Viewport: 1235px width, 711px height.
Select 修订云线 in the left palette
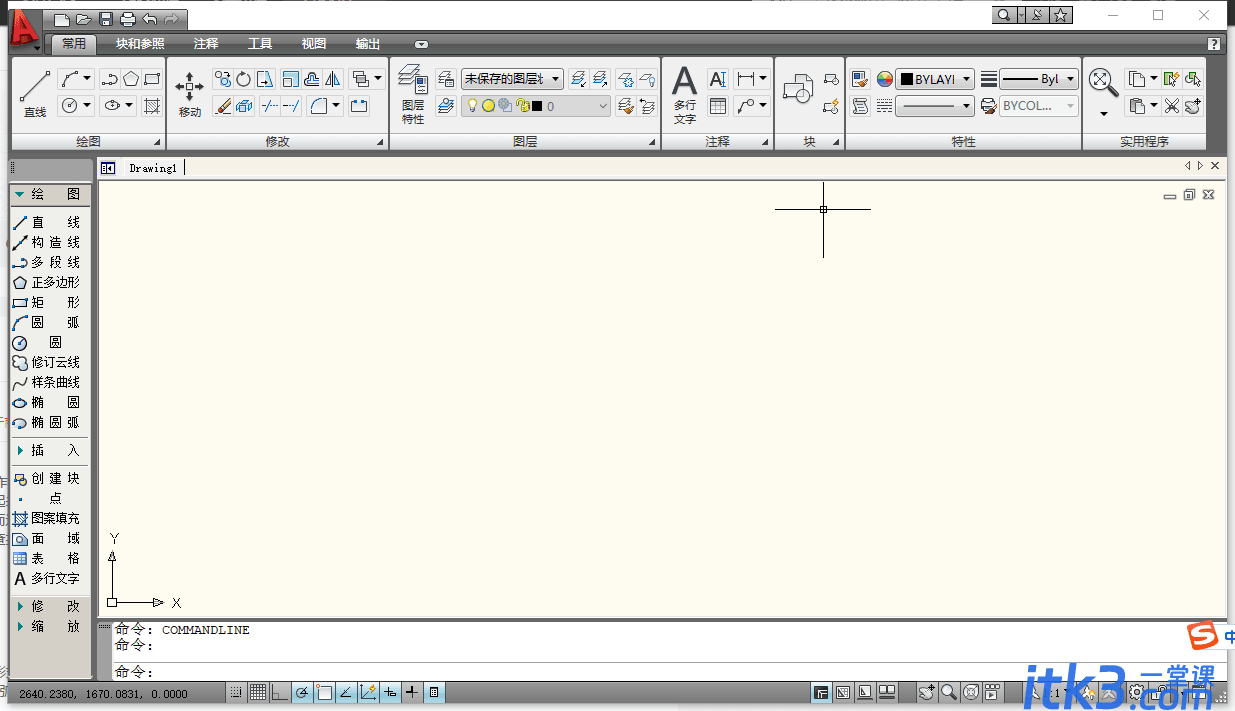[46, 362]
